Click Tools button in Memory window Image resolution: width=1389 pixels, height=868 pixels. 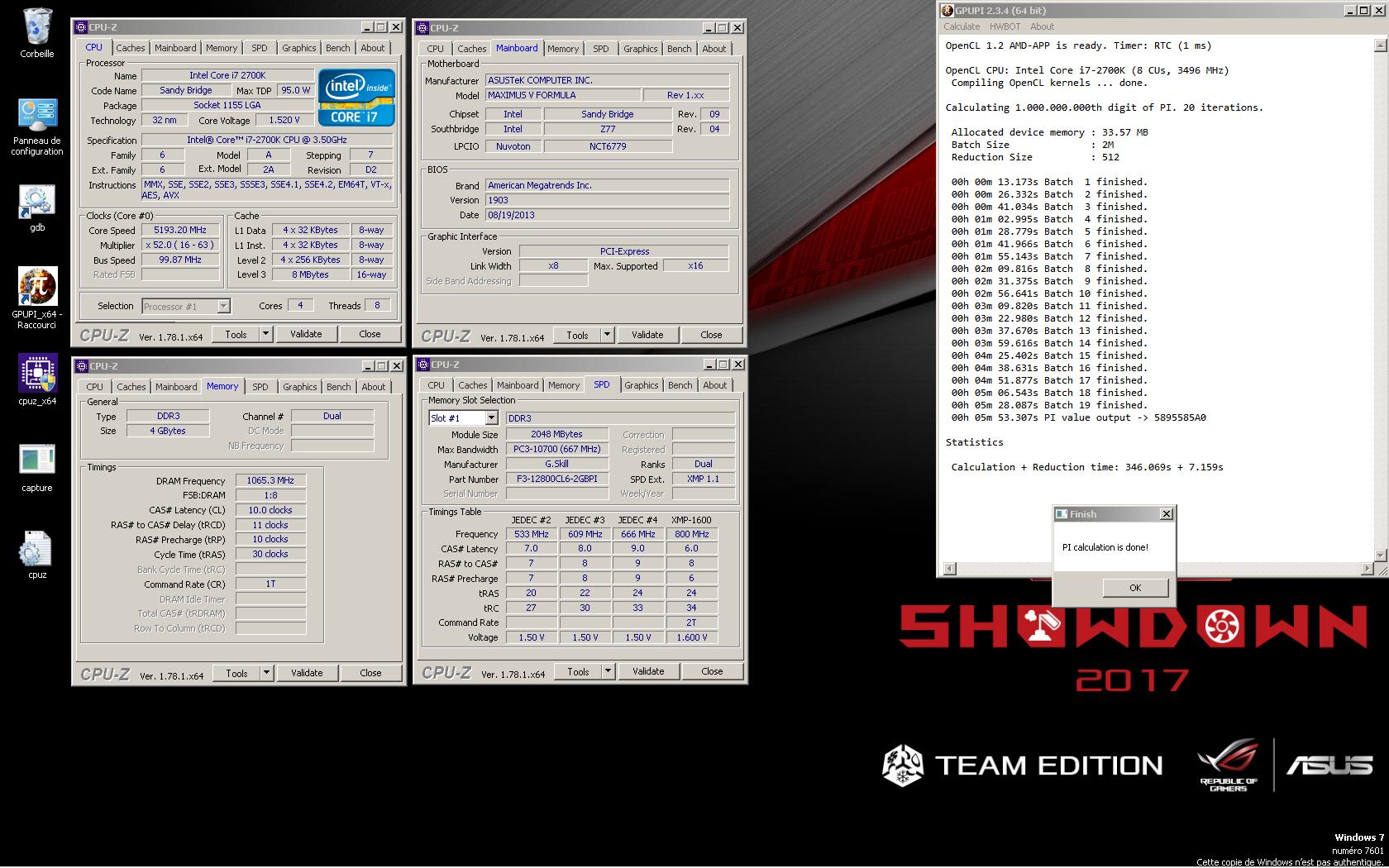236,673
